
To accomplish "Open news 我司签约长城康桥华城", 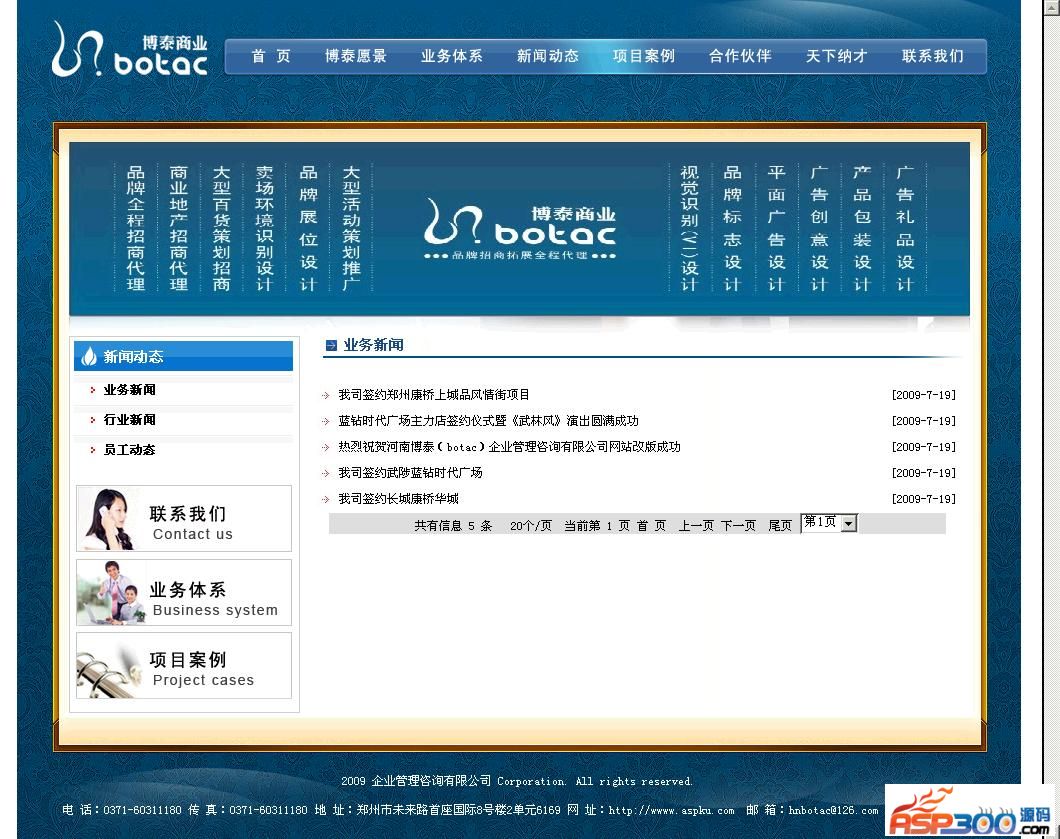I will click(398, 499).
